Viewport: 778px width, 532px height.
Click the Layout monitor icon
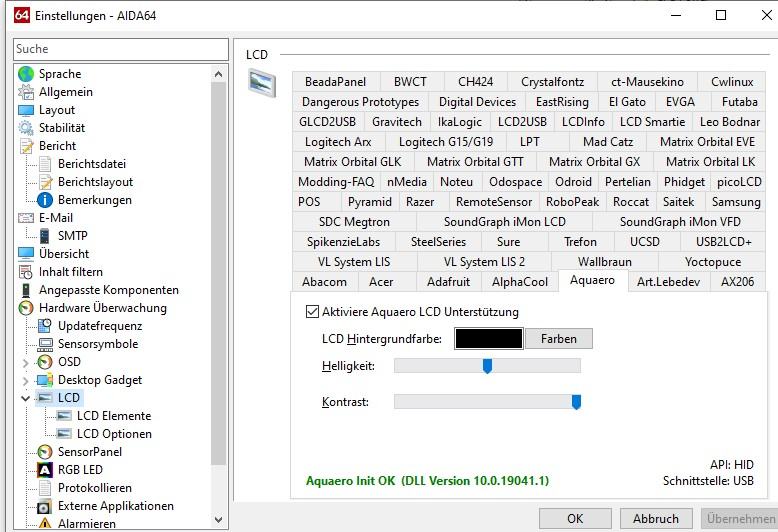point(26,110)
